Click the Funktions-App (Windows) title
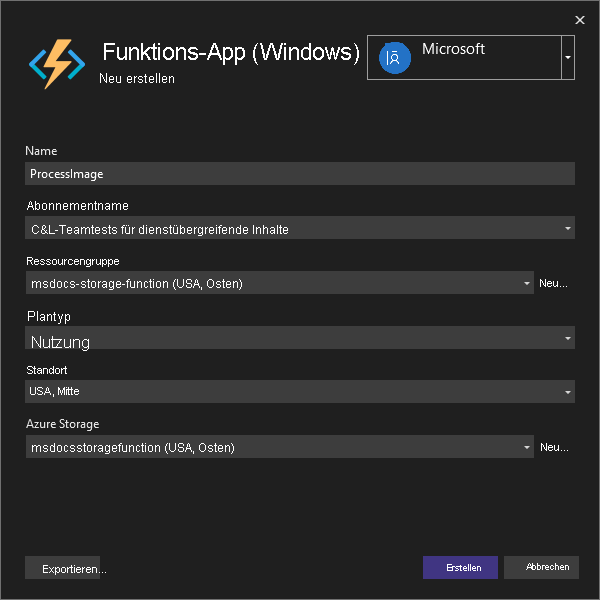The height and width of the screenshot is (600, 600). click(x=232, y=52)
